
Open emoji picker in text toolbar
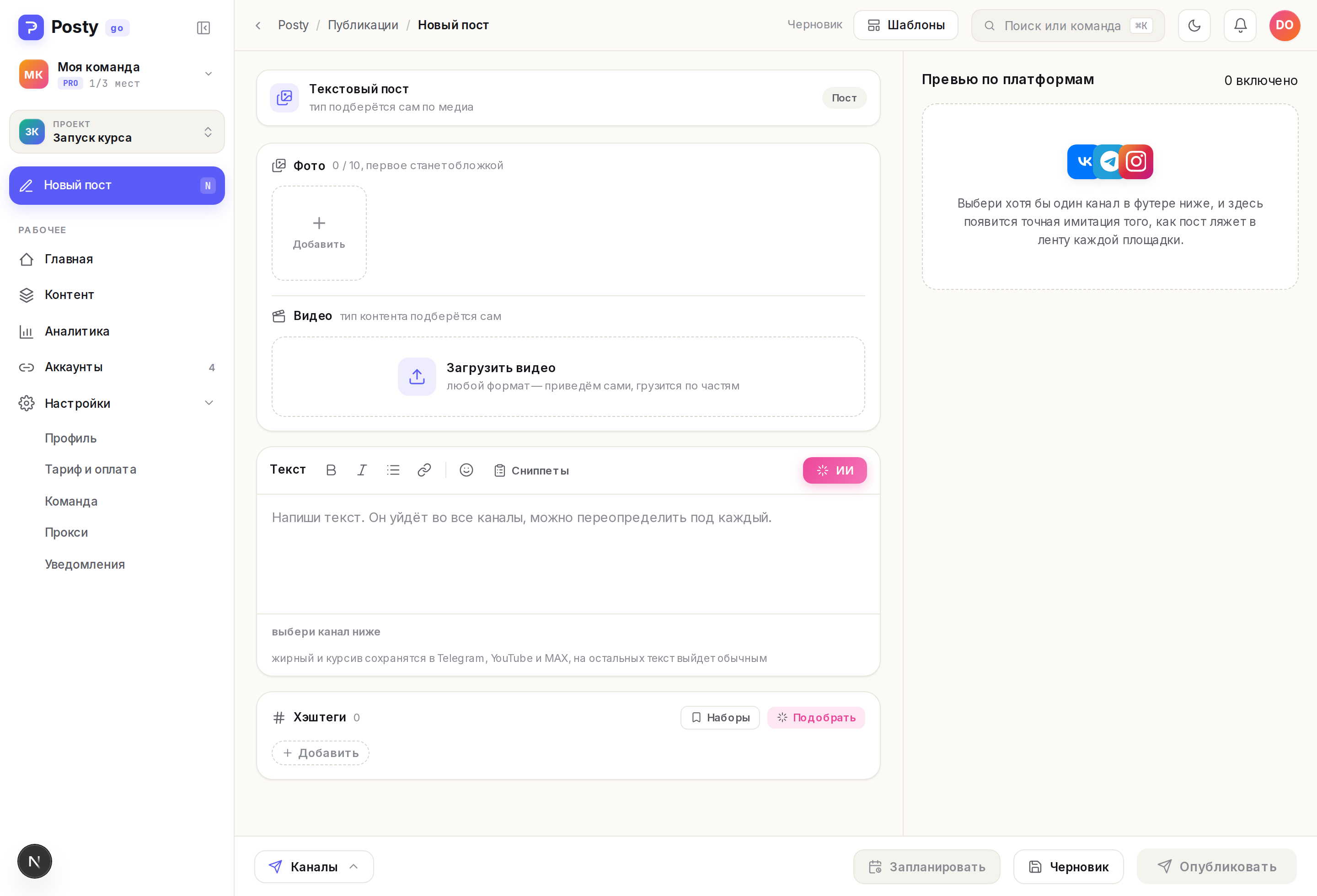[466, 470]
